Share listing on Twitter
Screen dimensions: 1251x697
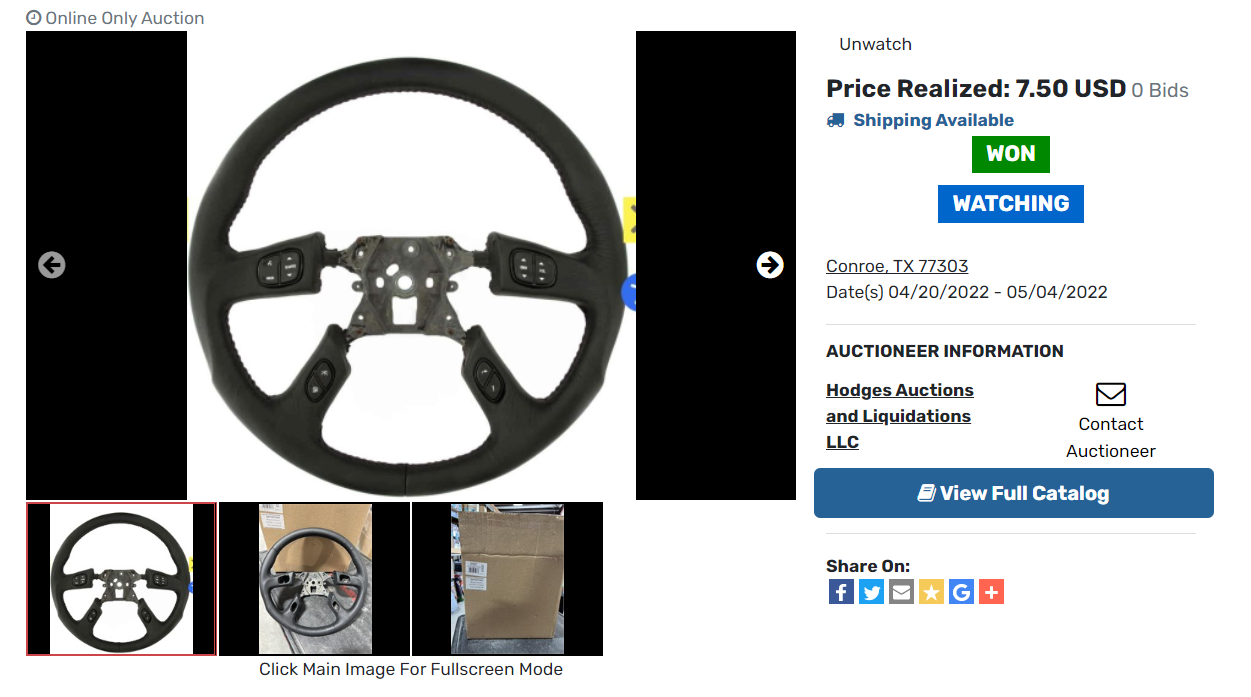click(x=871, y=592)
